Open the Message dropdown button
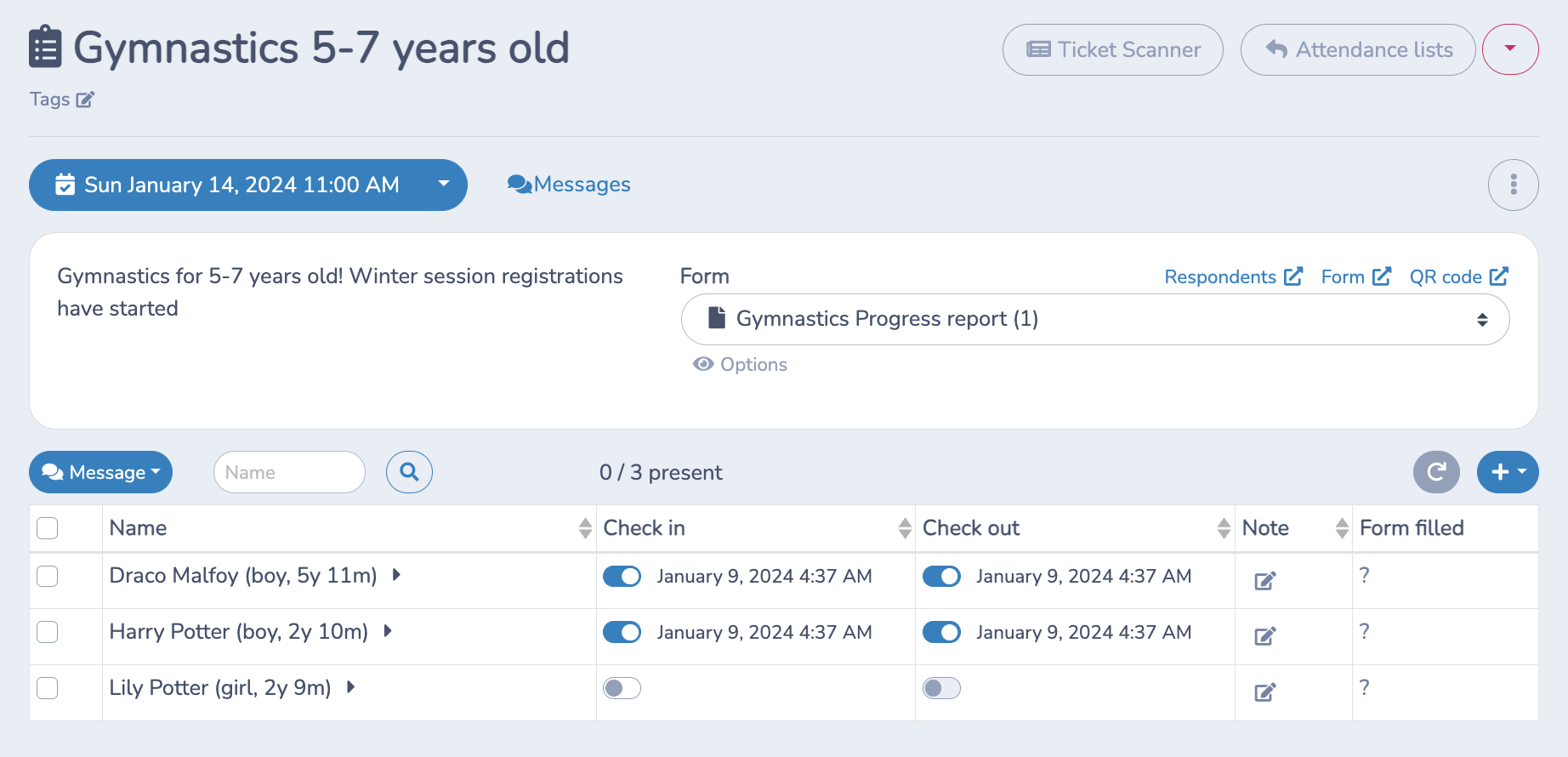Image resolution: width=1568 pixels, height=757 pixels. coord(100,472)
